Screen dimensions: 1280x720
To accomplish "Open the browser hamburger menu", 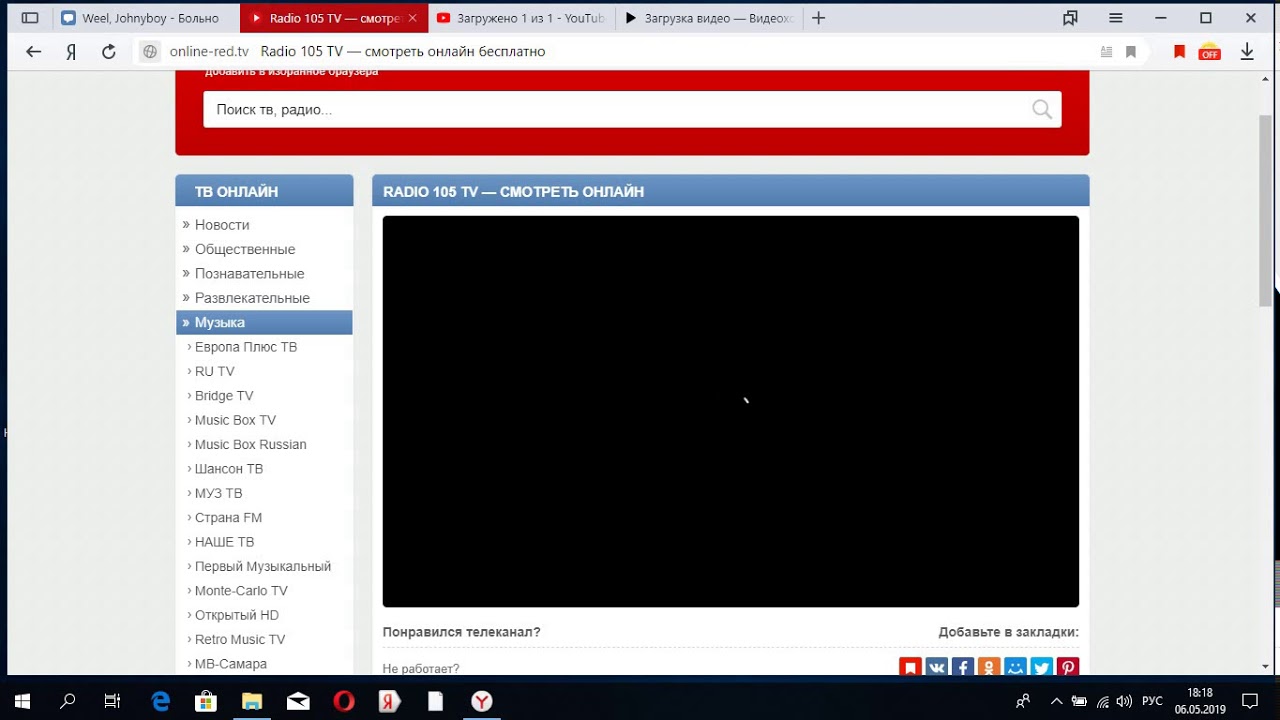I will click(1116, 18).
